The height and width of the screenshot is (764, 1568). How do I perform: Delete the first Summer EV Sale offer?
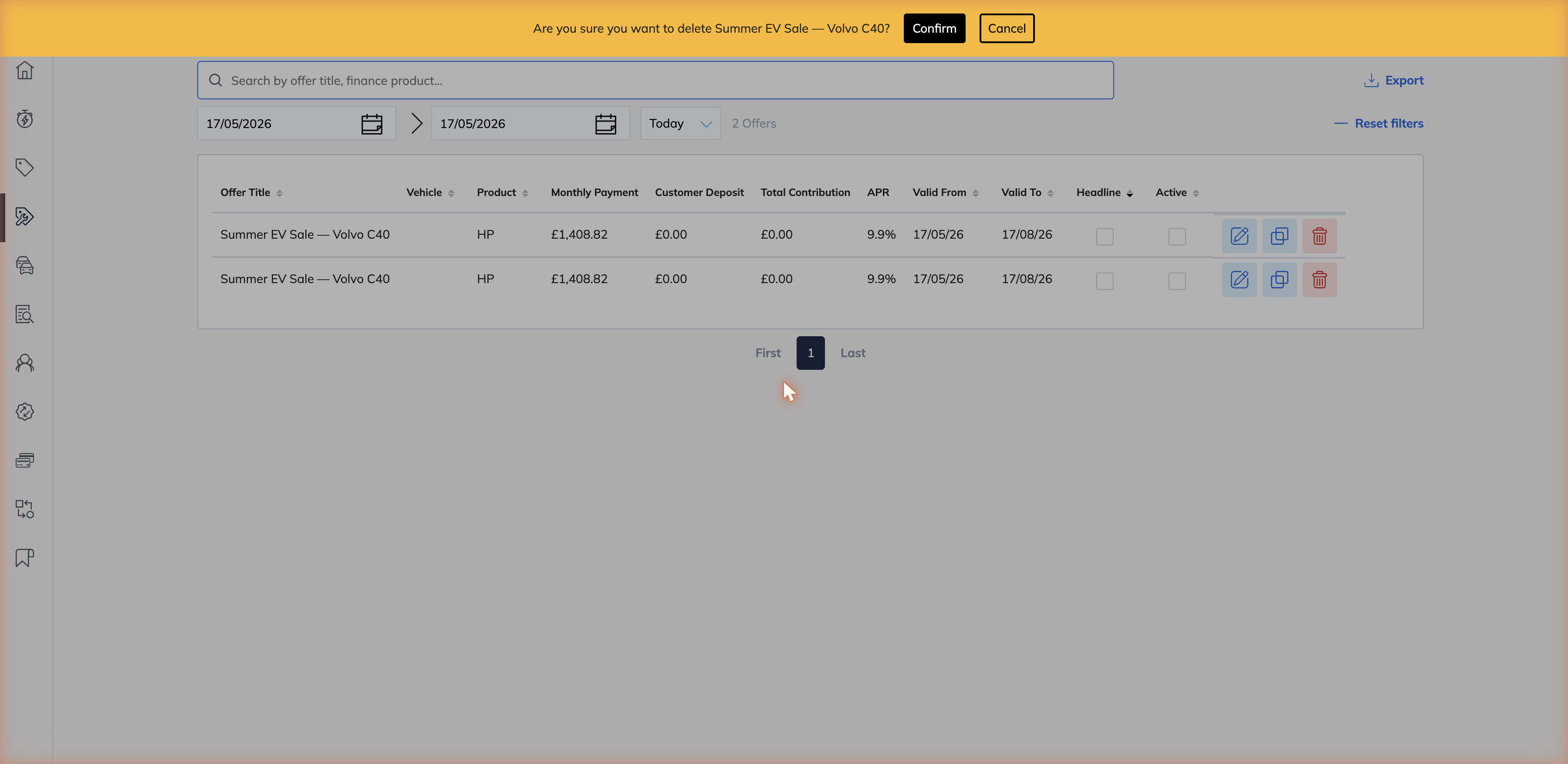[1320, 236]
